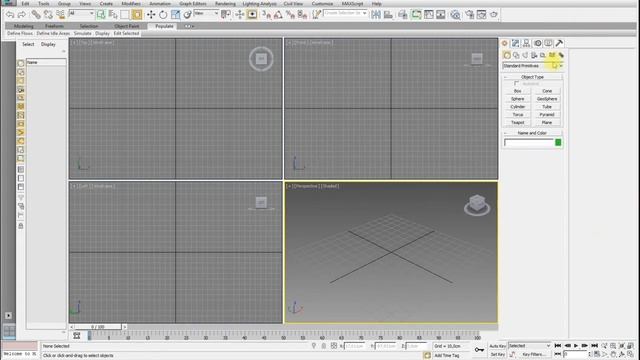Click the Redo arrow icon

(21, 15)
